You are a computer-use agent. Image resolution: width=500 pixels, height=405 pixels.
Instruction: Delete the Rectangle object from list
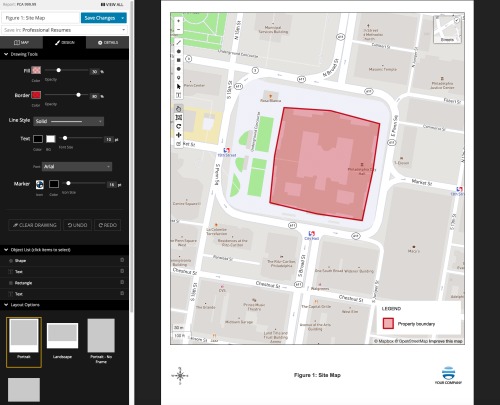coord(122,282)
